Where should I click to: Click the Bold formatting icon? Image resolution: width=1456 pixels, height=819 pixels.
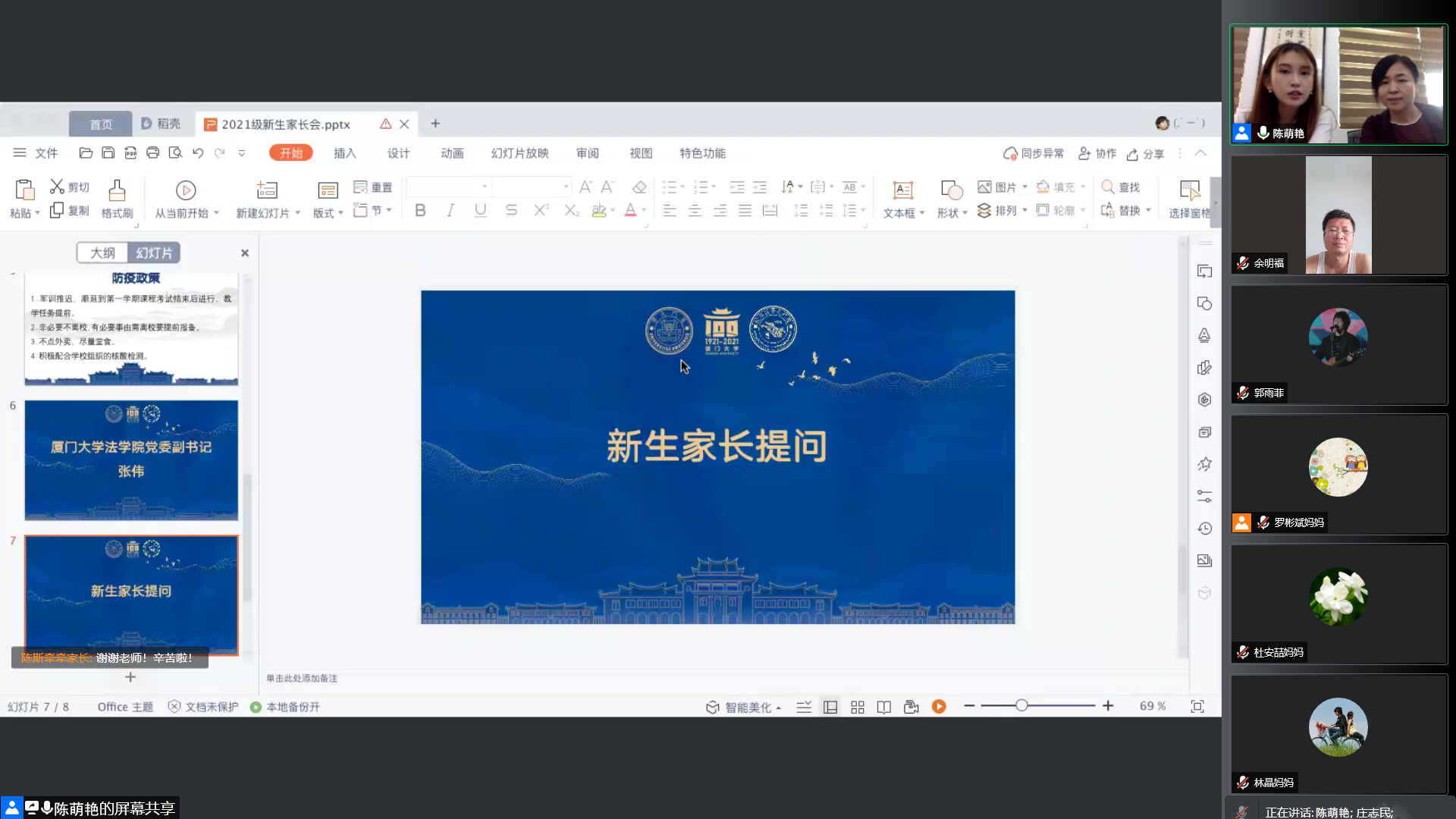420,211
